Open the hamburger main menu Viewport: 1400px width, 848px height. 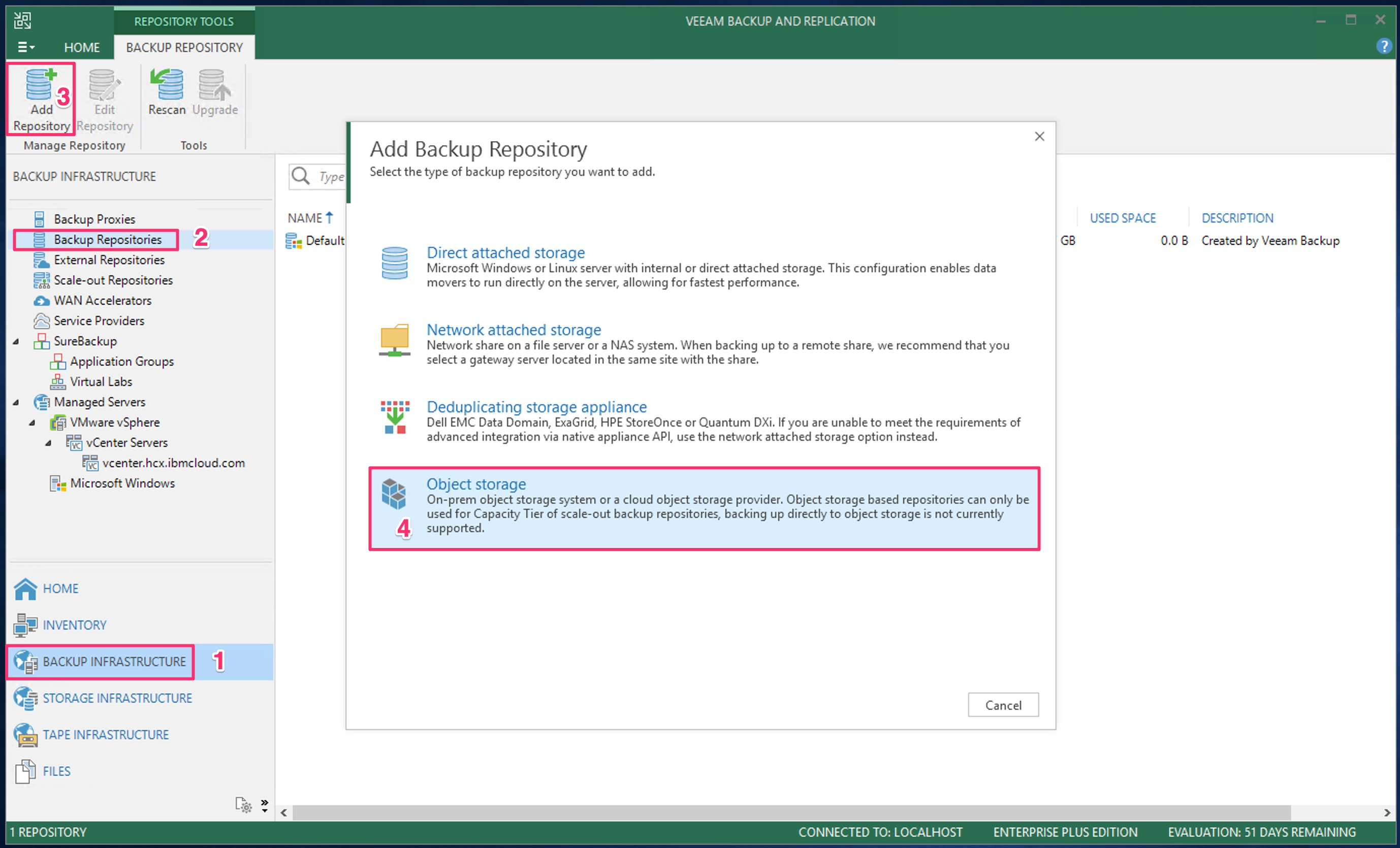coord(25,47)
